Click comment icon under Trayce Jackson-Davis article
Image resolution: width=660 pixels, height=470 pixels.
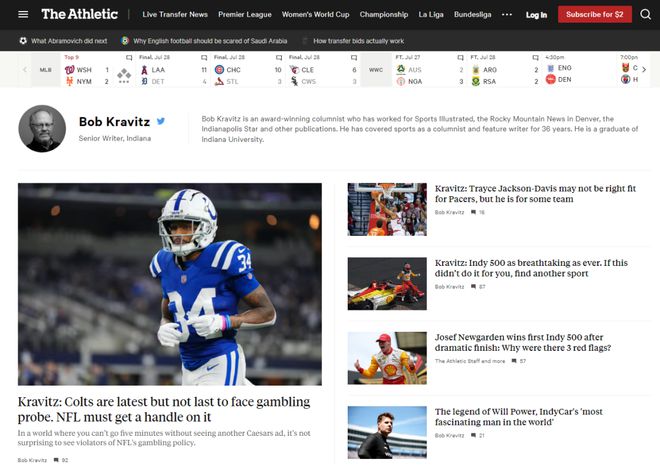[474, 212]
